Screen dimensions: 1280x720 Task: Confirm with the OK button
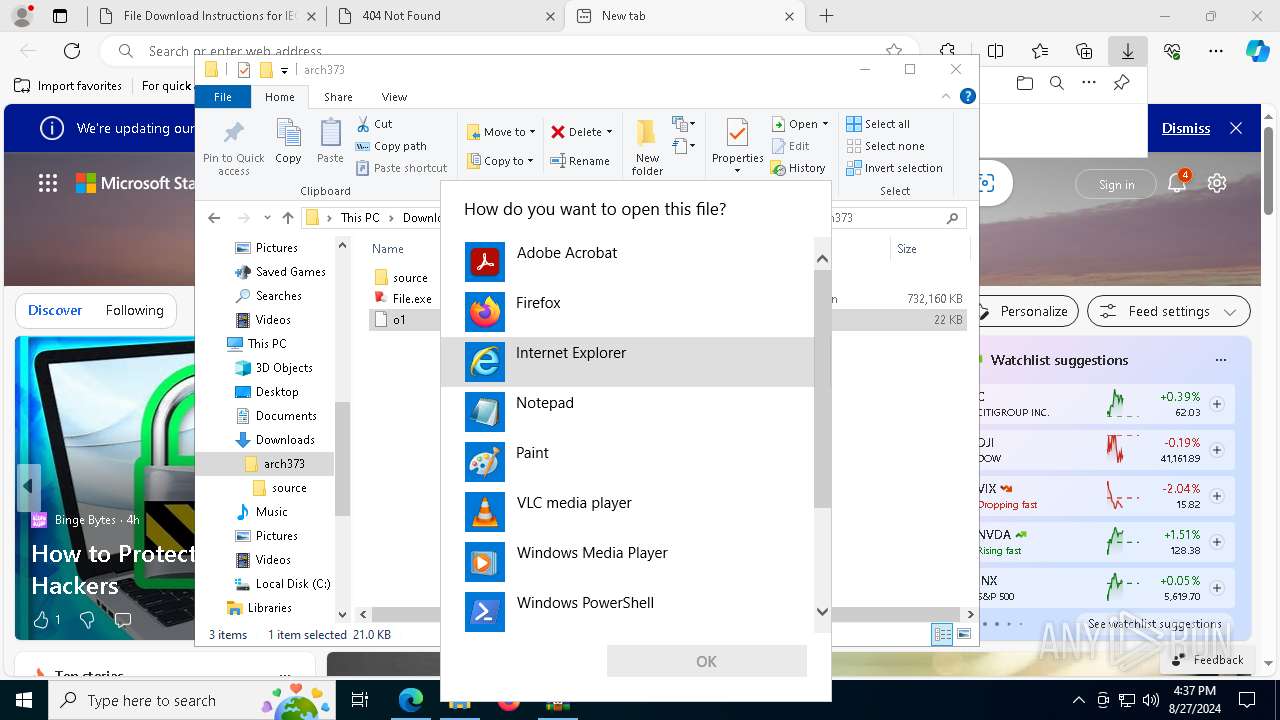706,661
